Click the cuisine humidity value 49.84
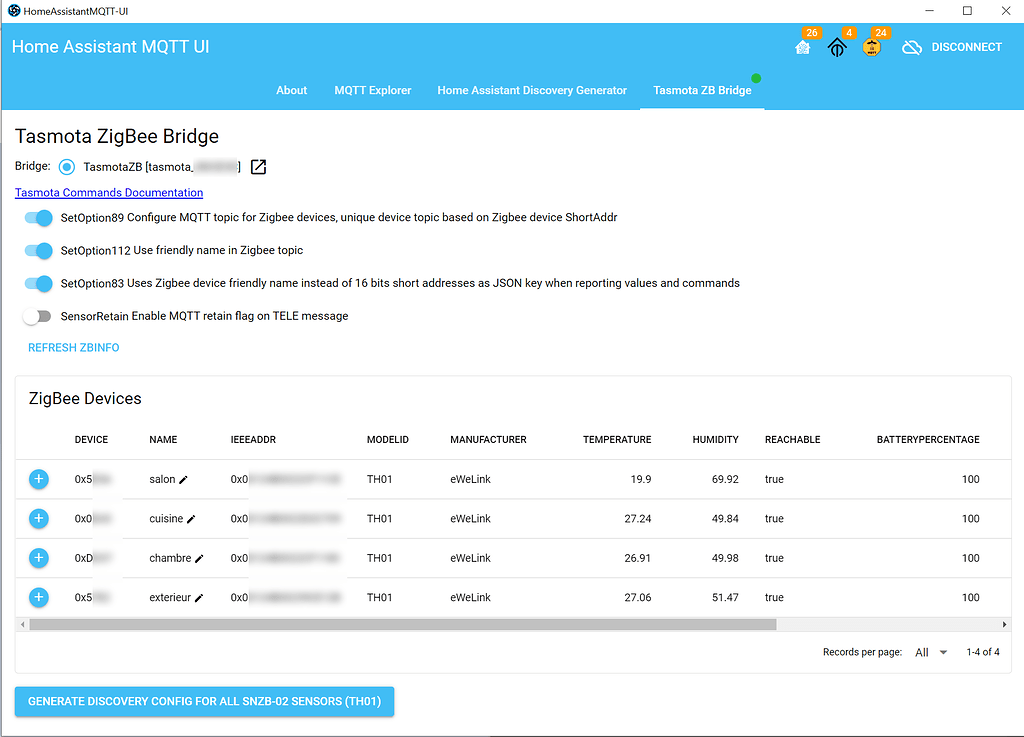Viewport: 1024px width, 737px height. (x=725, y=518)
